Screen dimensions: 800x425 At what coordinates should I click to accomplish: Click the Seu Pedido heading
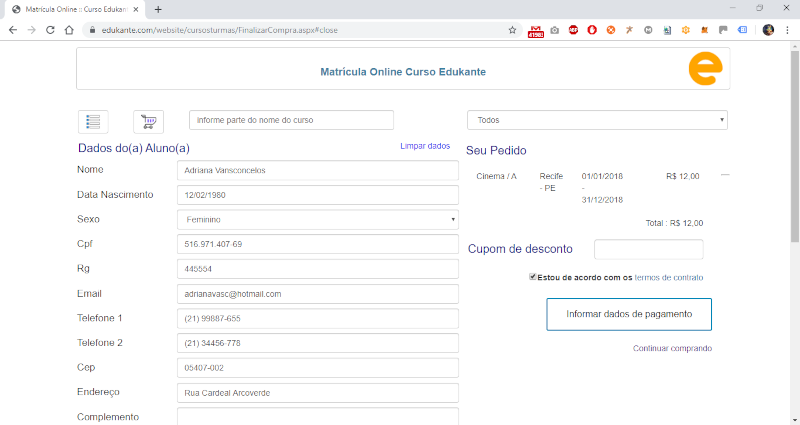496,151
